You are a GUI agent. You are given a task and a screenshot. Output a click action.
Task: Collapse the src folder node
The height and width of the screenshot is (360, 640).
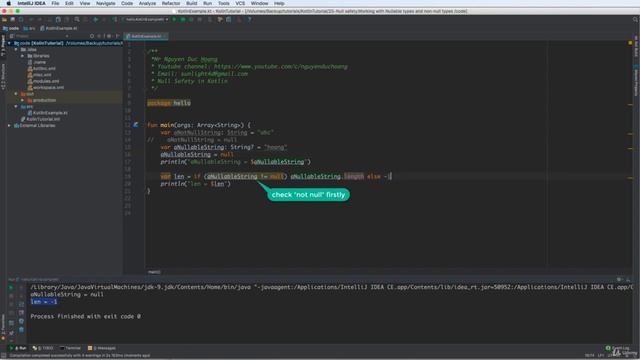tap(16, 107)
